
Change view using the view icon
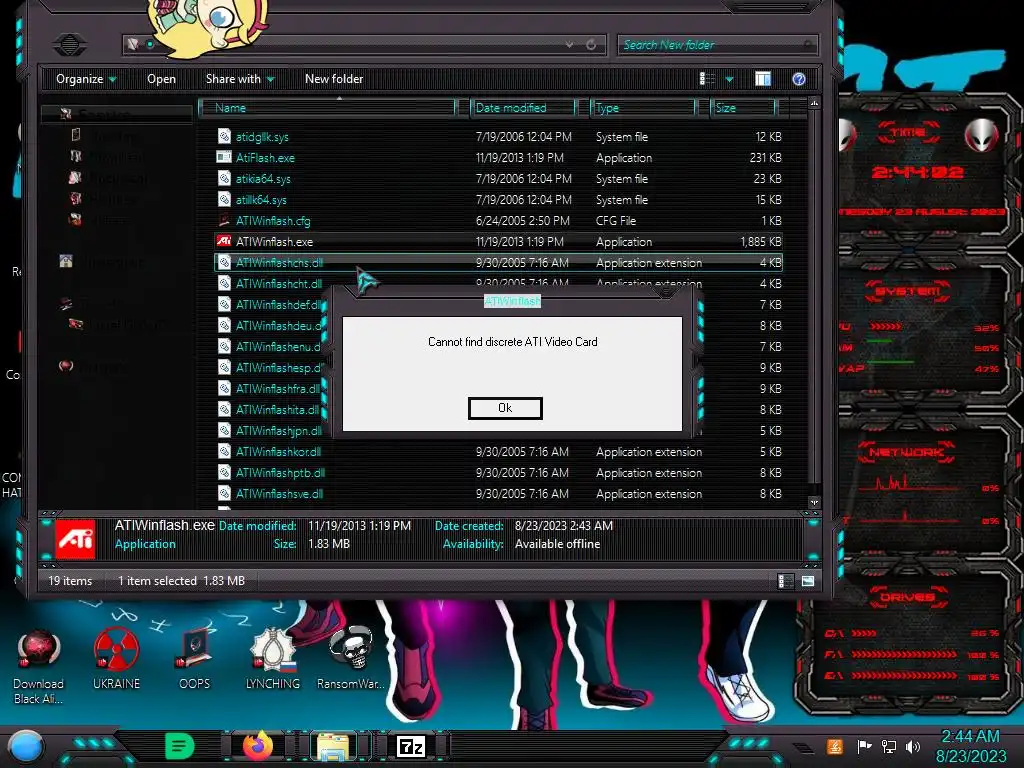[x=707, y=79]
